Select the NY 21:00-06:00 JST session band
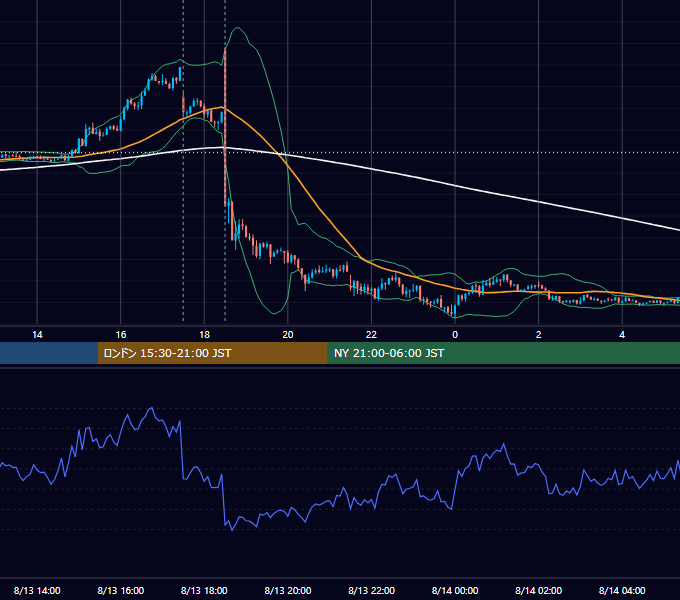680x600 pixels. point(503,353)
